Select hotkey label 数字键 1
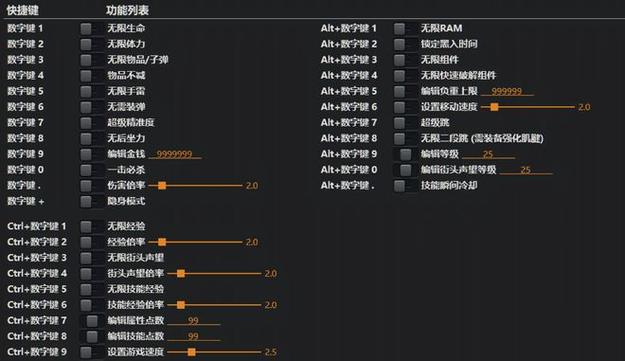The image size is (625, 361). [x=25, y=28]
